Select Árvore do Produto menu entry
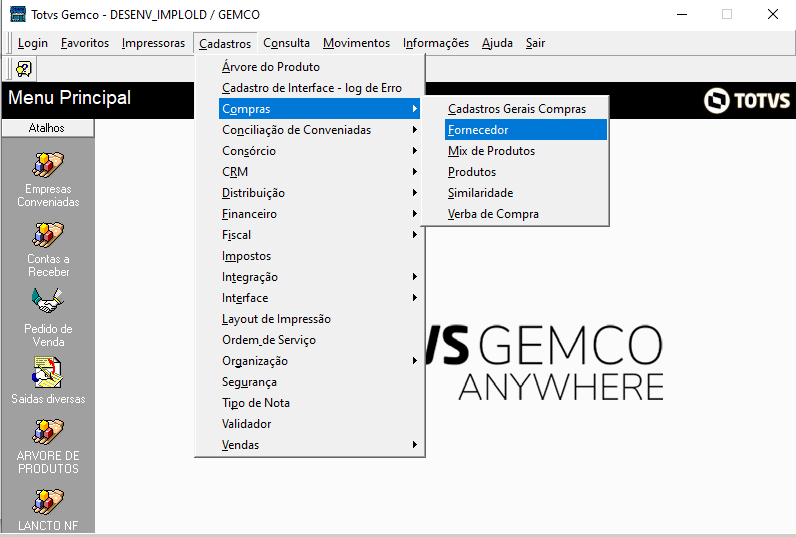796x537 pixels. pyautogui.click(x=310, y=67)
